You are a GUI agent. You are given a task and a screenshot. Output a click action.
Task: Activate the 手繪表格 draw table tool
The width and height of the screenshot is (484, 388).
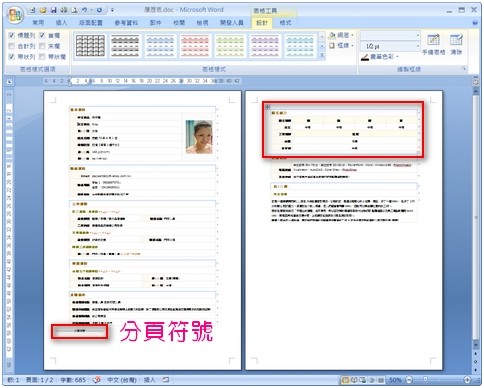click(x=433, y=44)
